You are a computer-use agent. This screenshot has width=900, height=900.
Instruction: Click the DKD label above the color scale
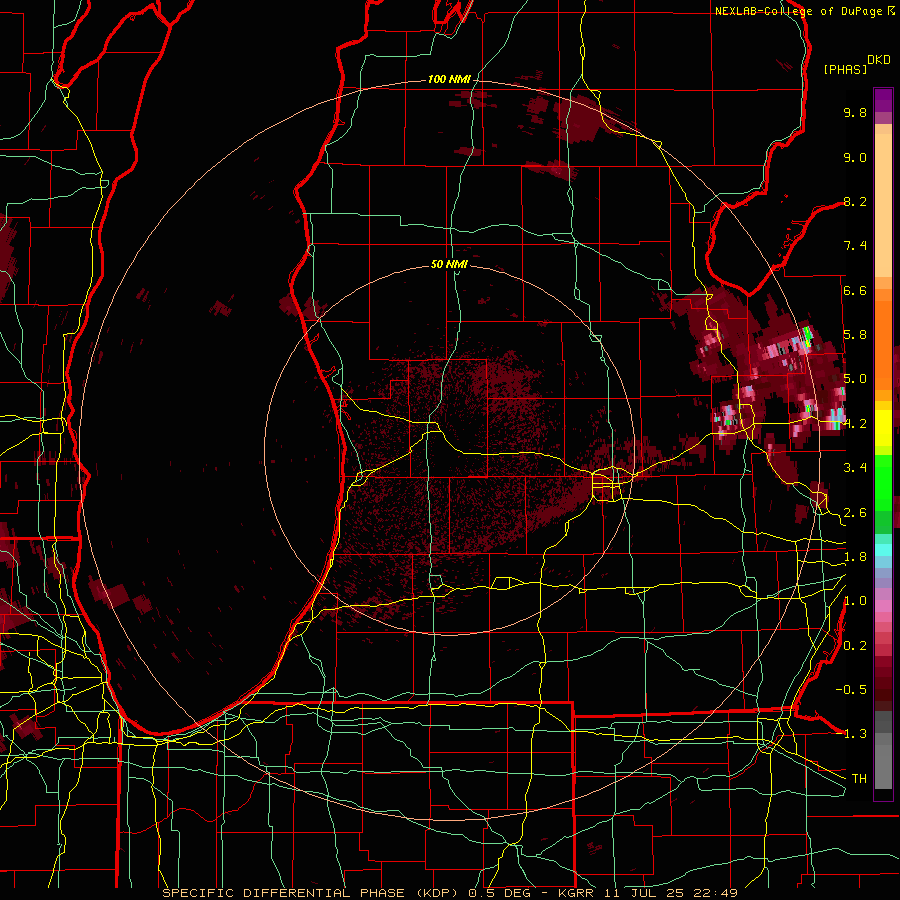879,60
